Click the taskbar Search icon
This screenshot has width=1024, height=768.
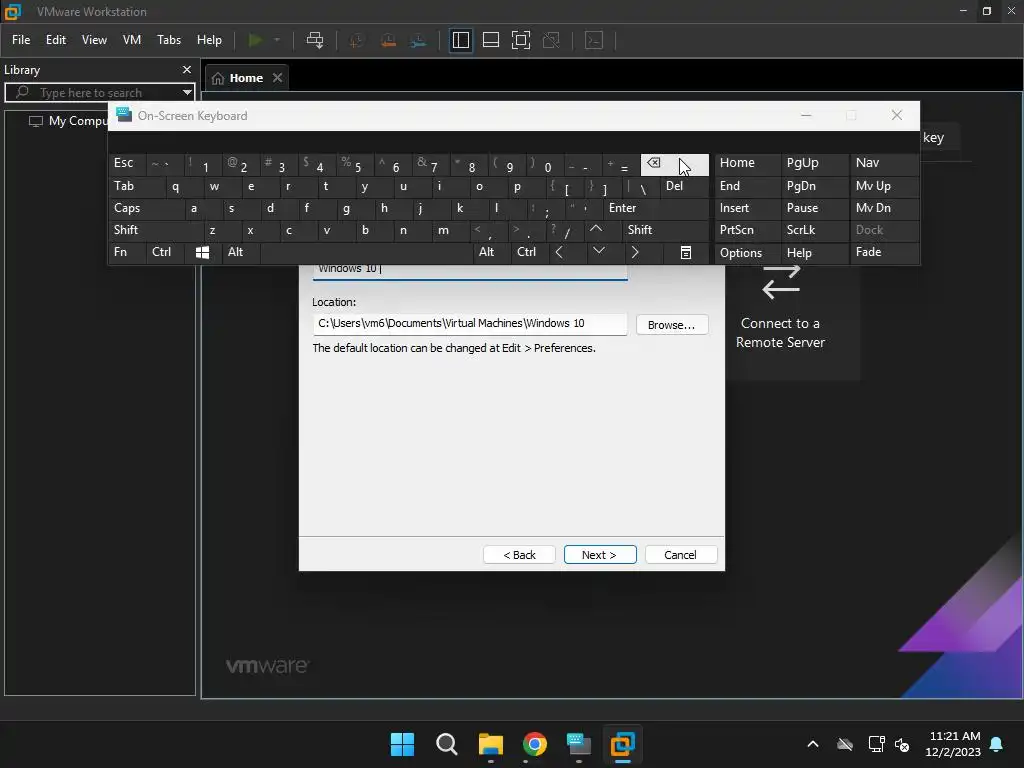447,744
